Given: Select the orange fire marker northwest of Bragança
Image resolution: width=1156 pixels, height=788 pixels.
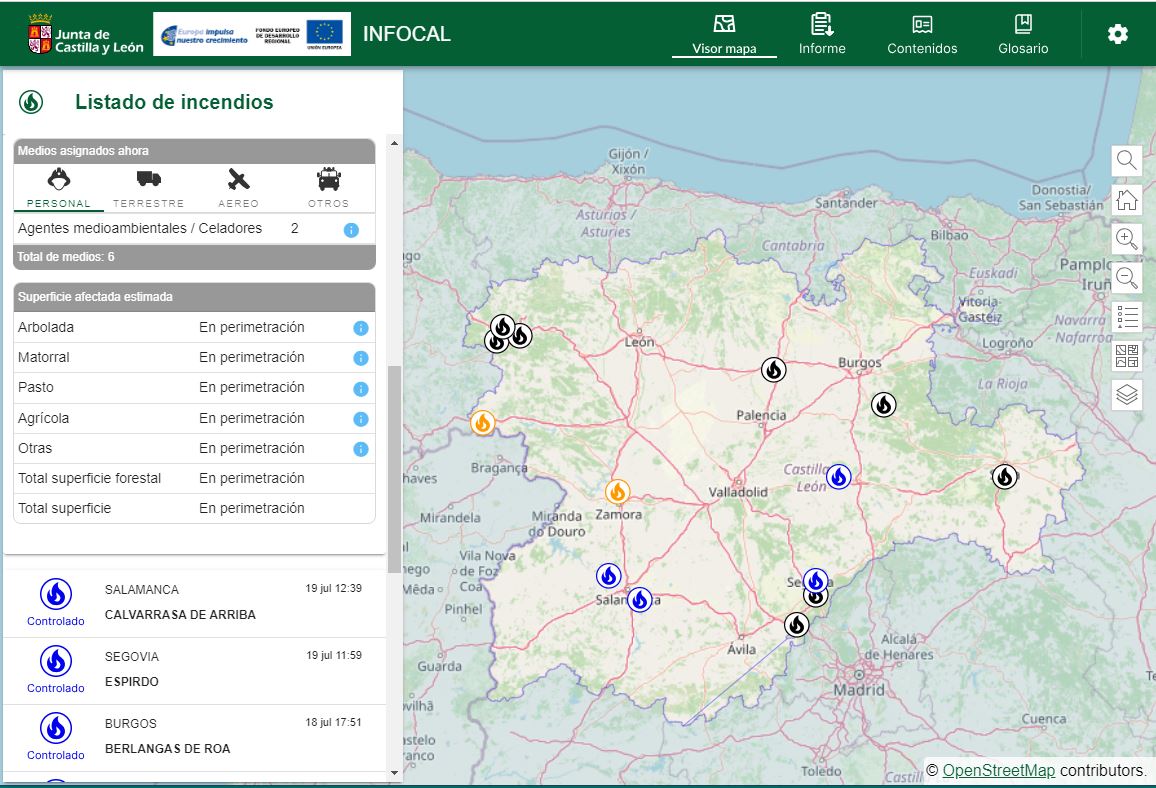Looking at the screenshot, I should (x=483, y=423).
